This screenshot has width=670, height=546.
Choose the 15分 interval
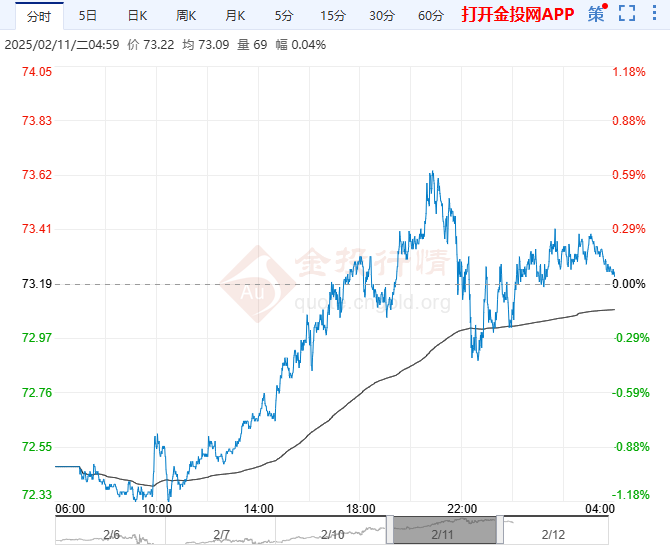point(332,15)
